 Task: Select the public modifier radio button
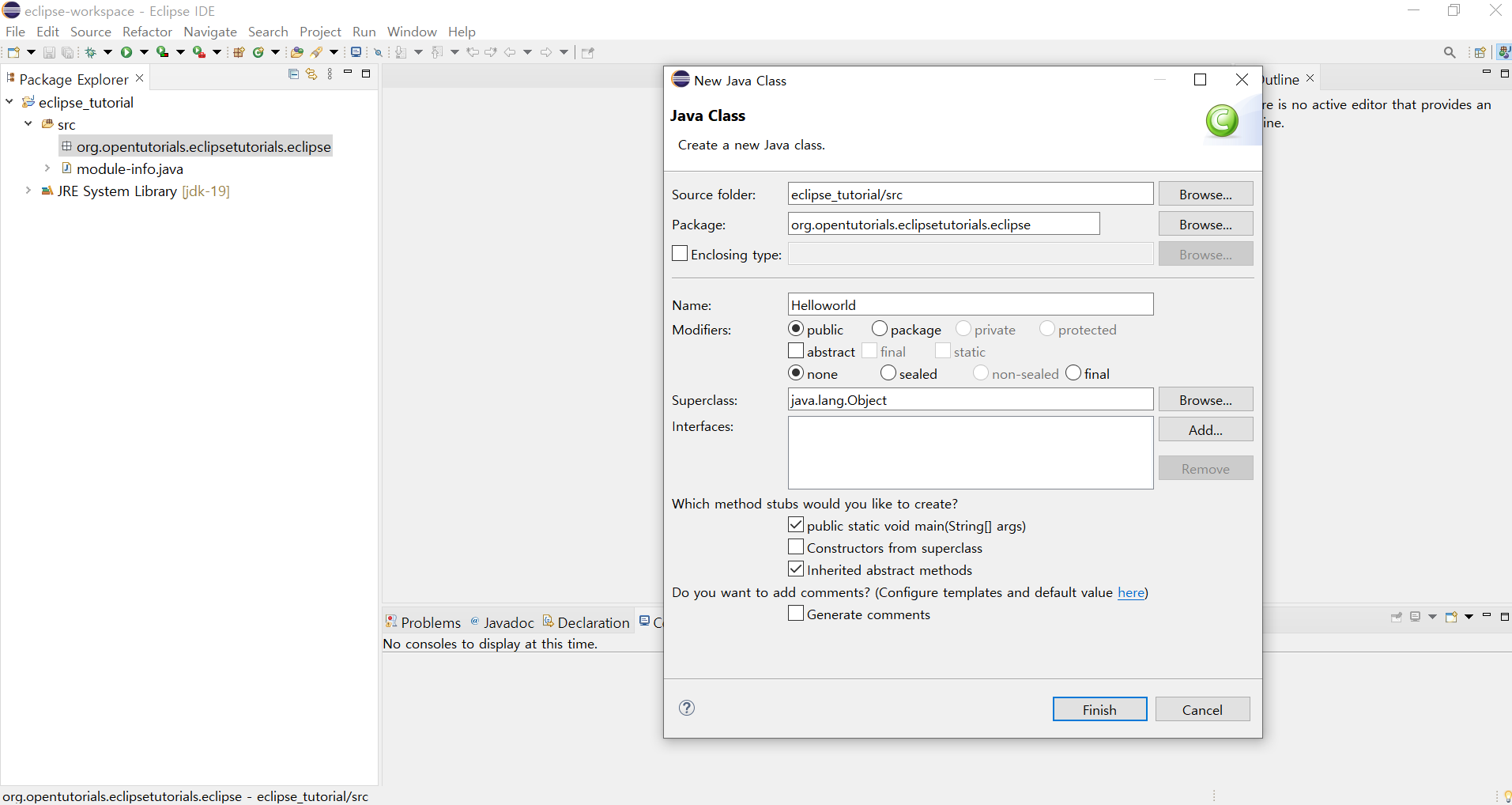[x=796, y=328]
